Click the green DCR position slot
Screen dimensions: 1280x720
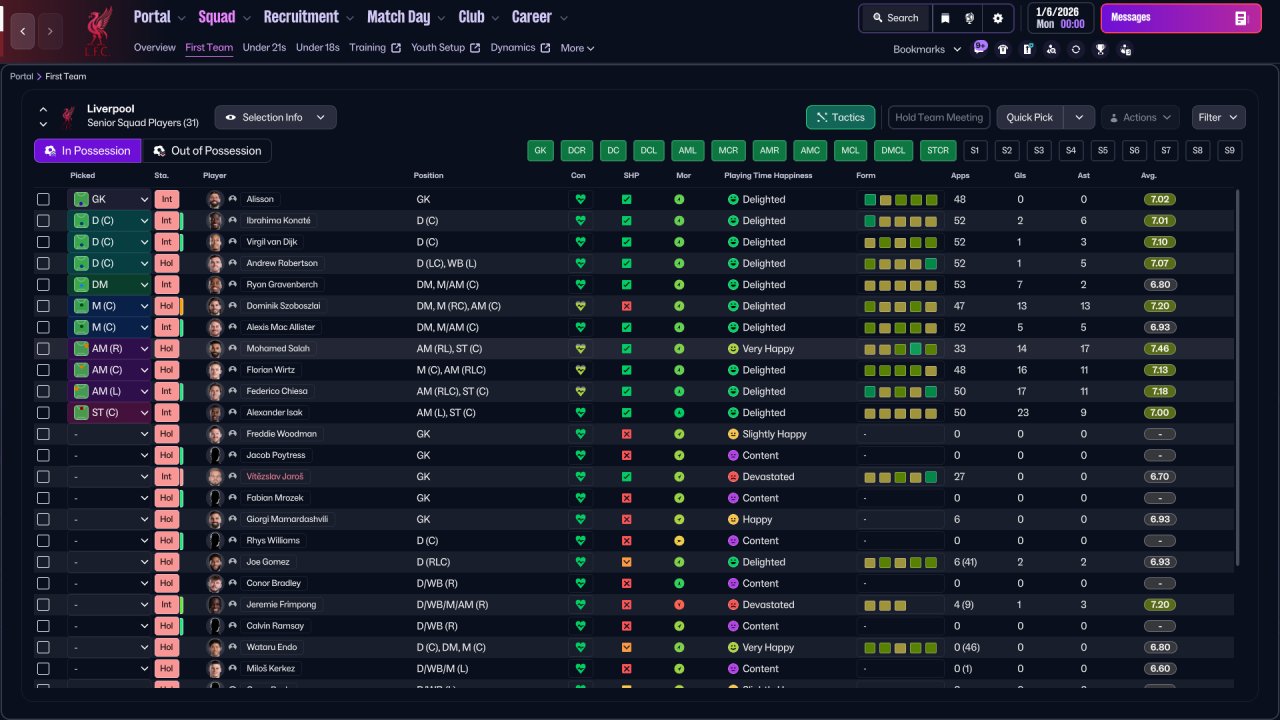577,151
